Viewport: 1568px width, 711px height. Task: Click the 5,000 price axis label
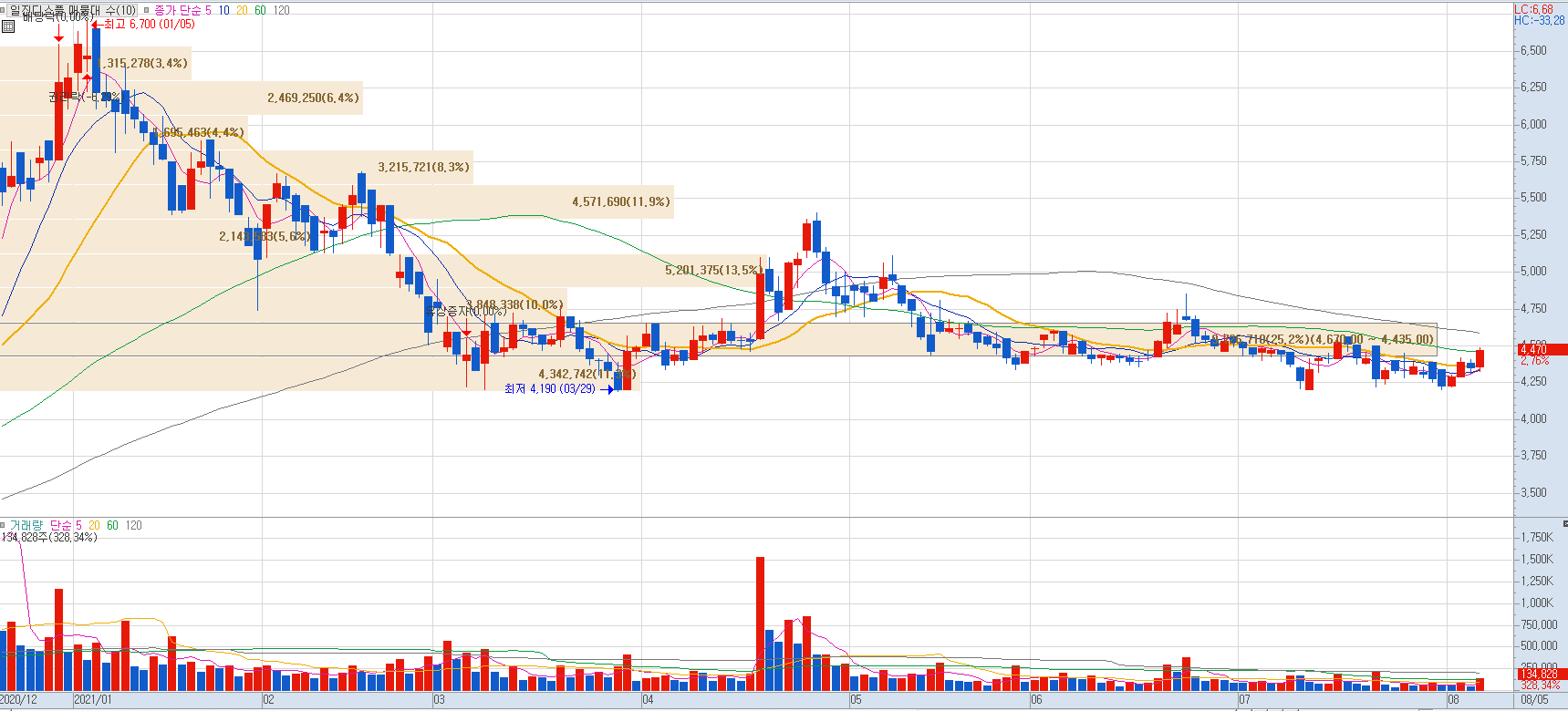[1533, 271]
